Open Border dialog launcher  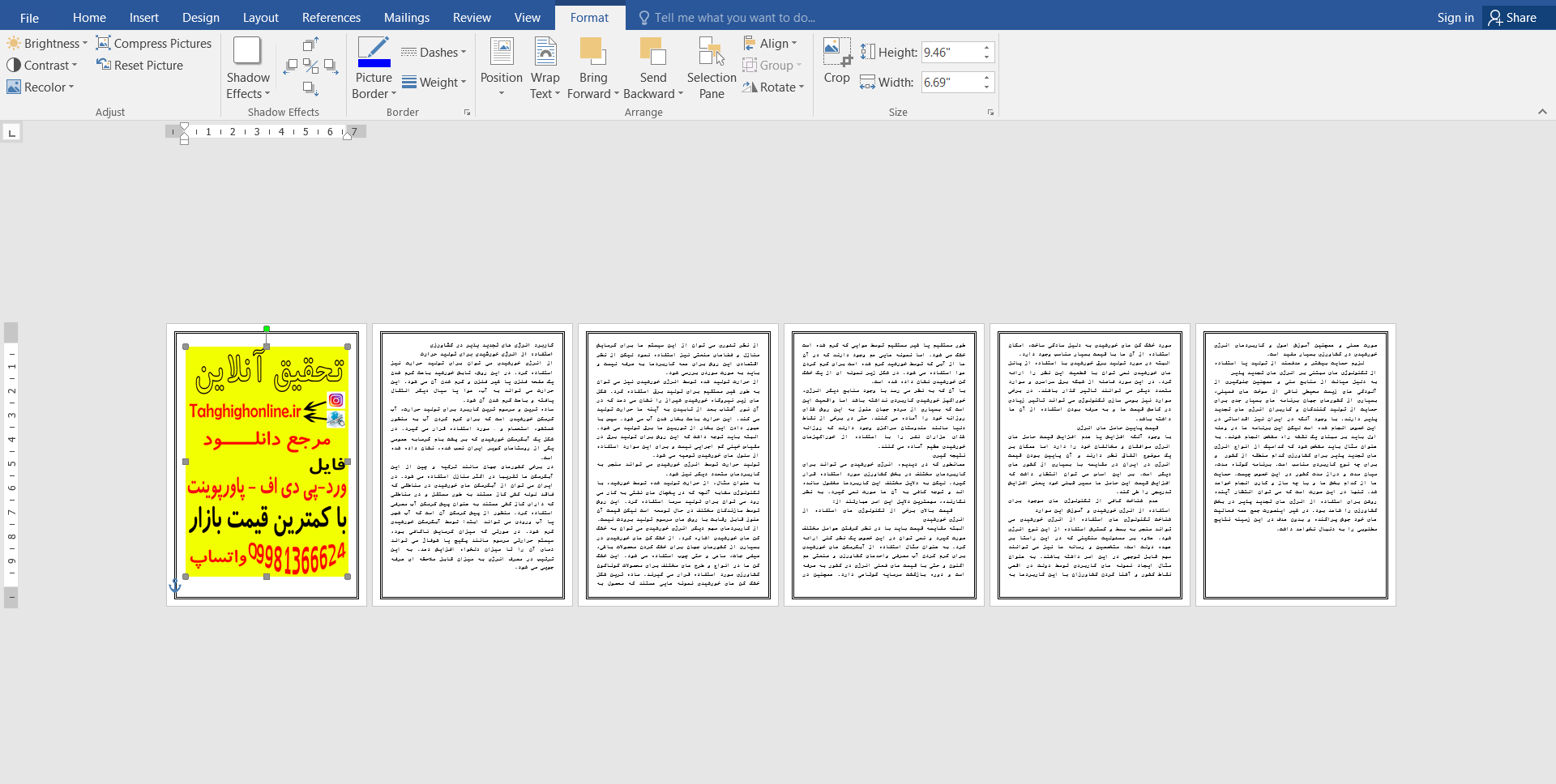tap(467, 113)
